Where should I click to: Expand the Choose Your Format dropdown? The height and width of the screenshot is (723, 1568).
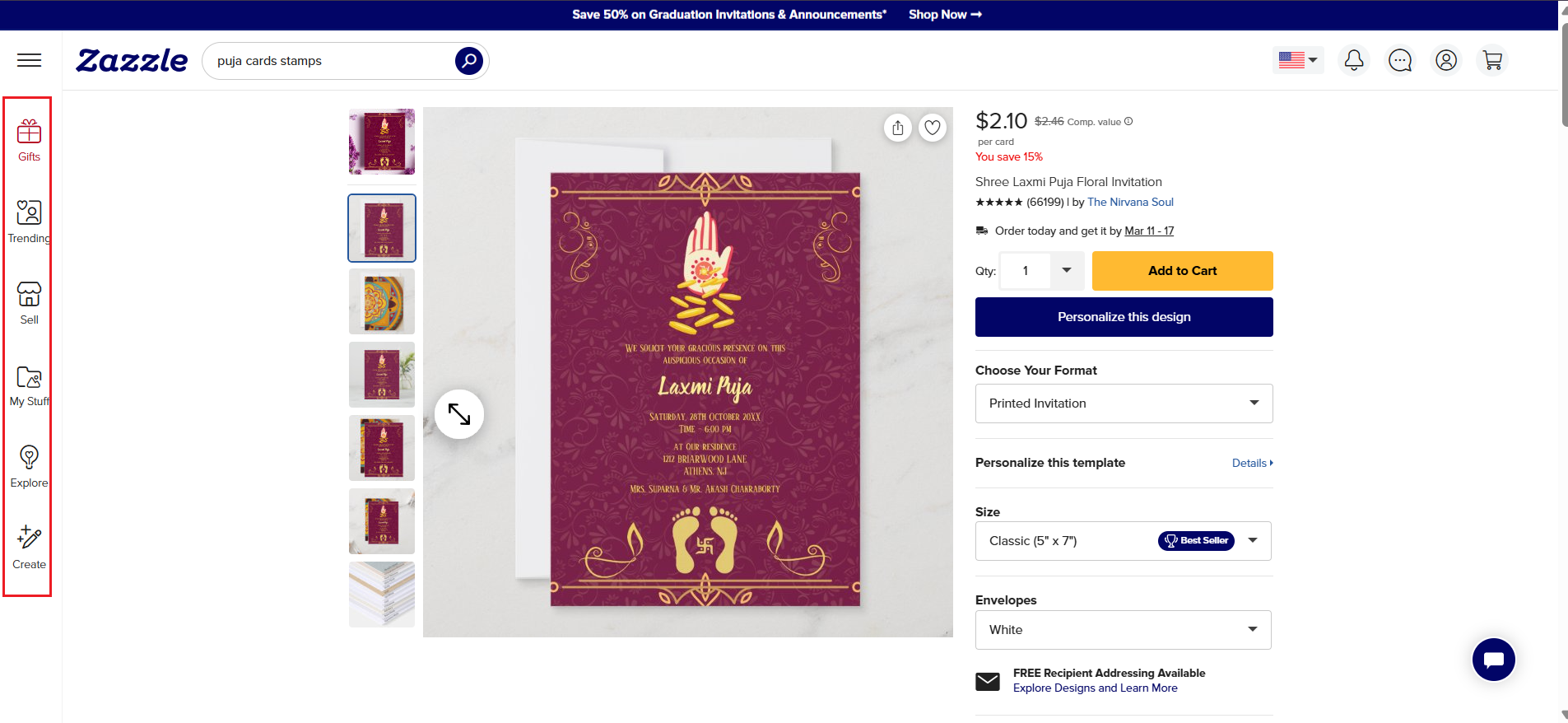(1124, 403)
